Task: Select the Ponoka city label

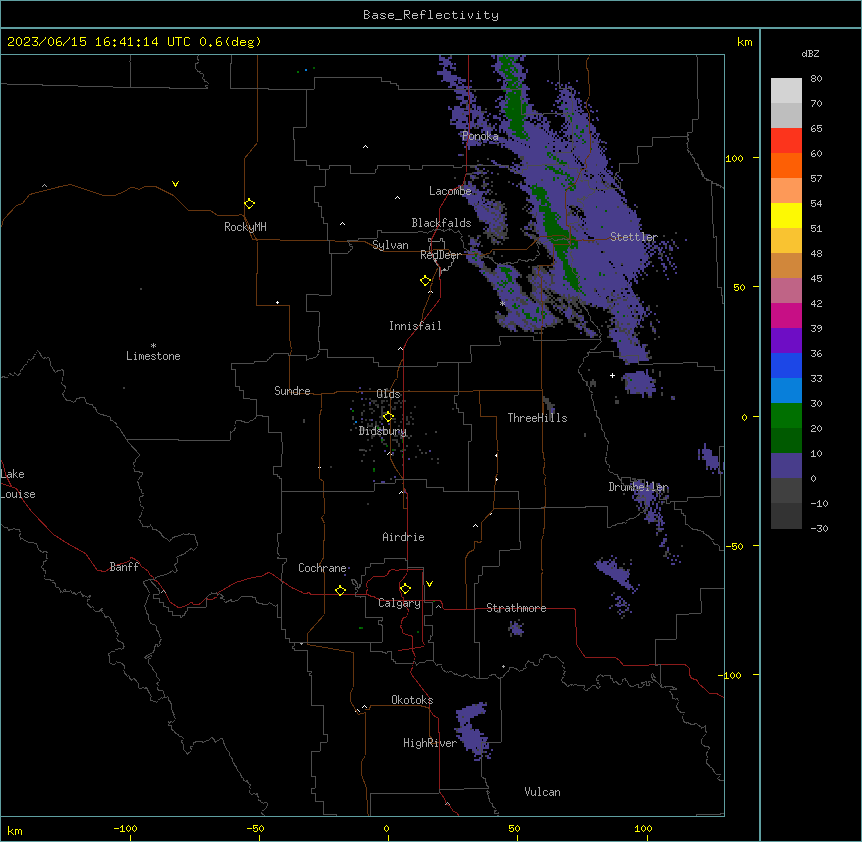Action: coord(480,136)
